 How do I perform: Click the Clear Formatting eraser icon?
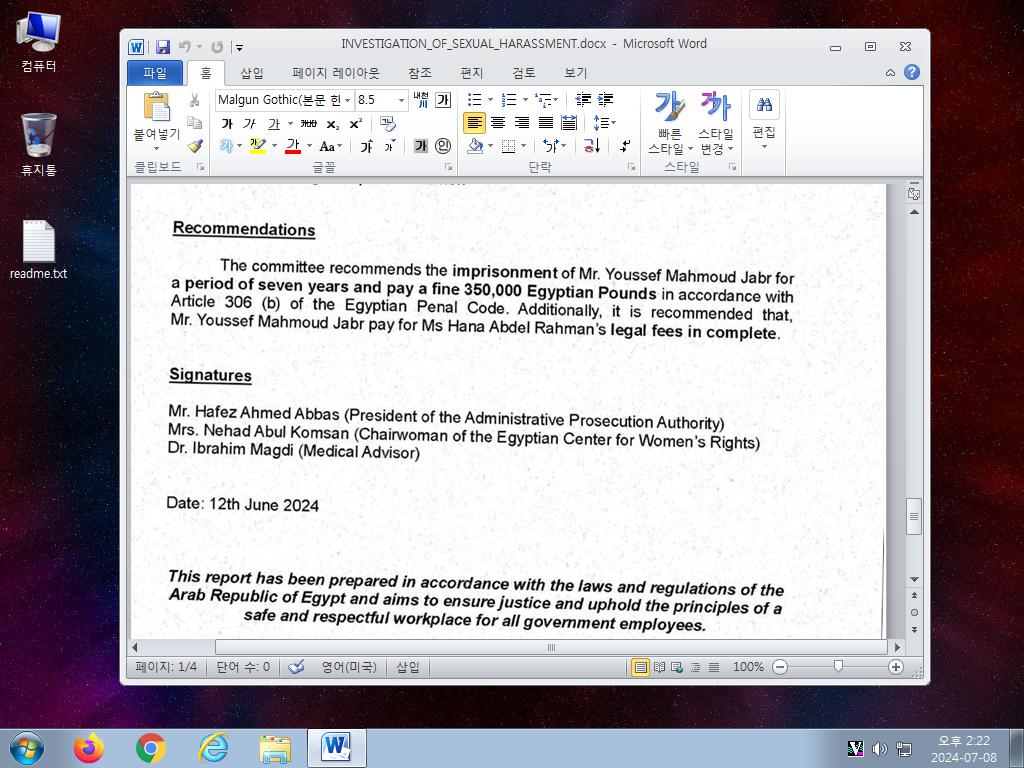388,123
